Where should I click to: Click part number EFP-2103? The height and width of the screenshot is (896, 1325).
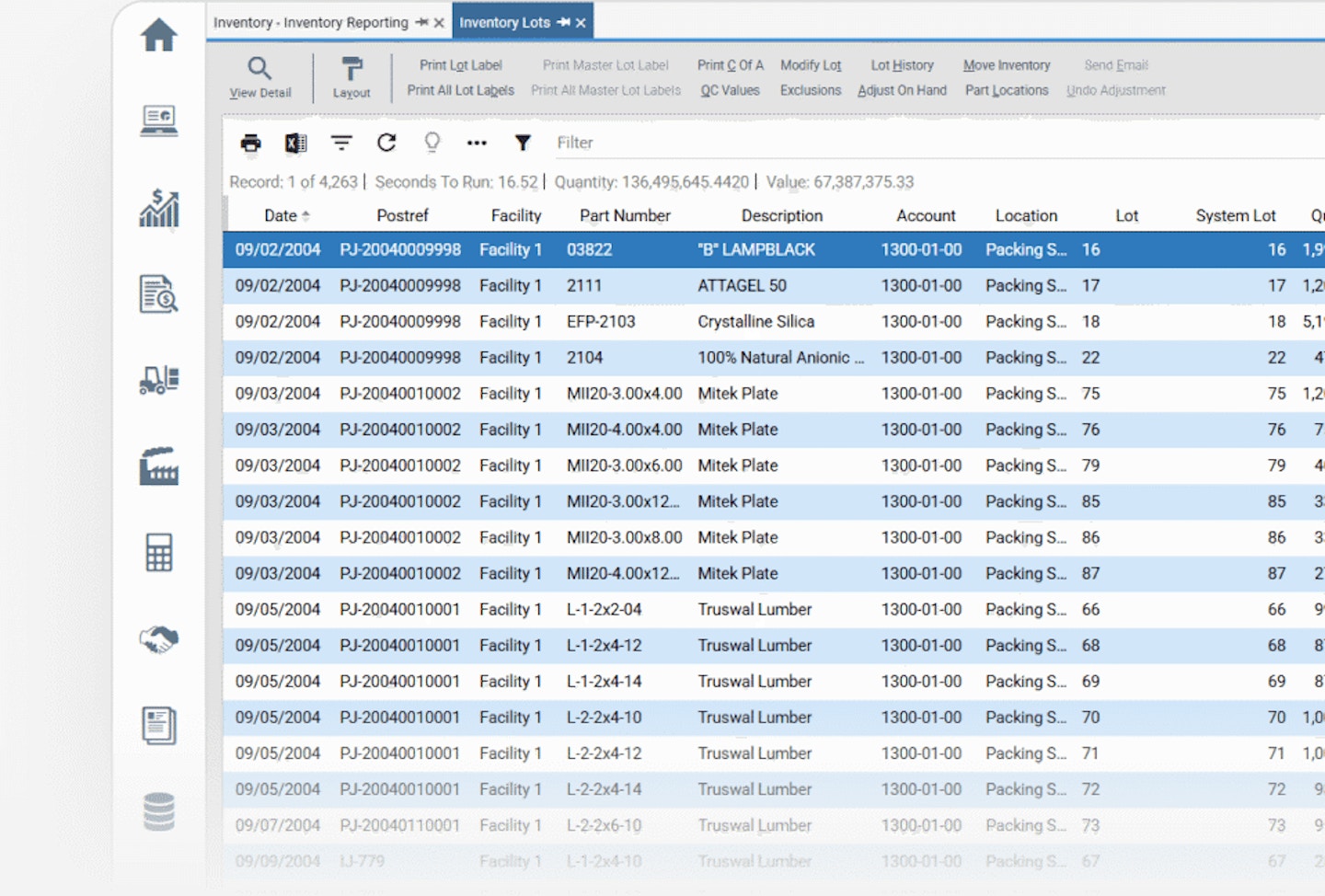601,321
